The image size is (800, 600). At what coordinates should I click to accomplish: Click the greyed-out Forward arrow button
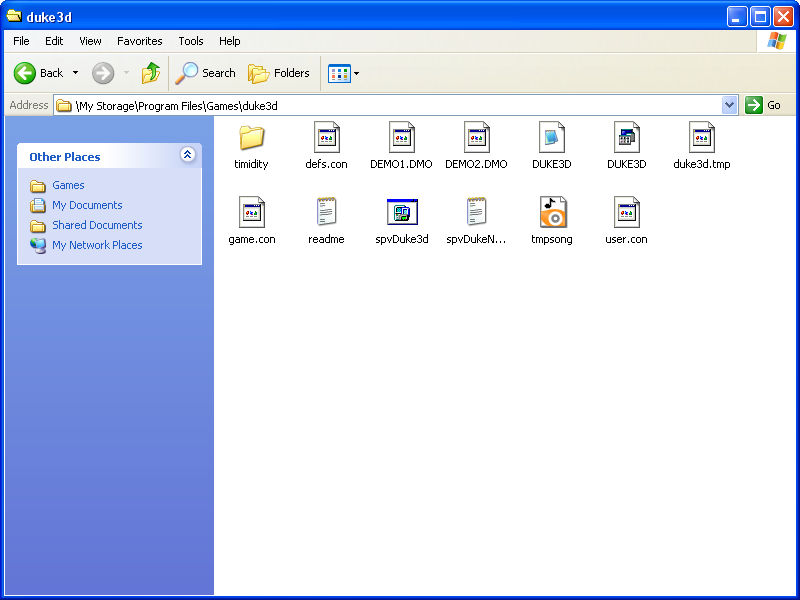click(103, 73)
